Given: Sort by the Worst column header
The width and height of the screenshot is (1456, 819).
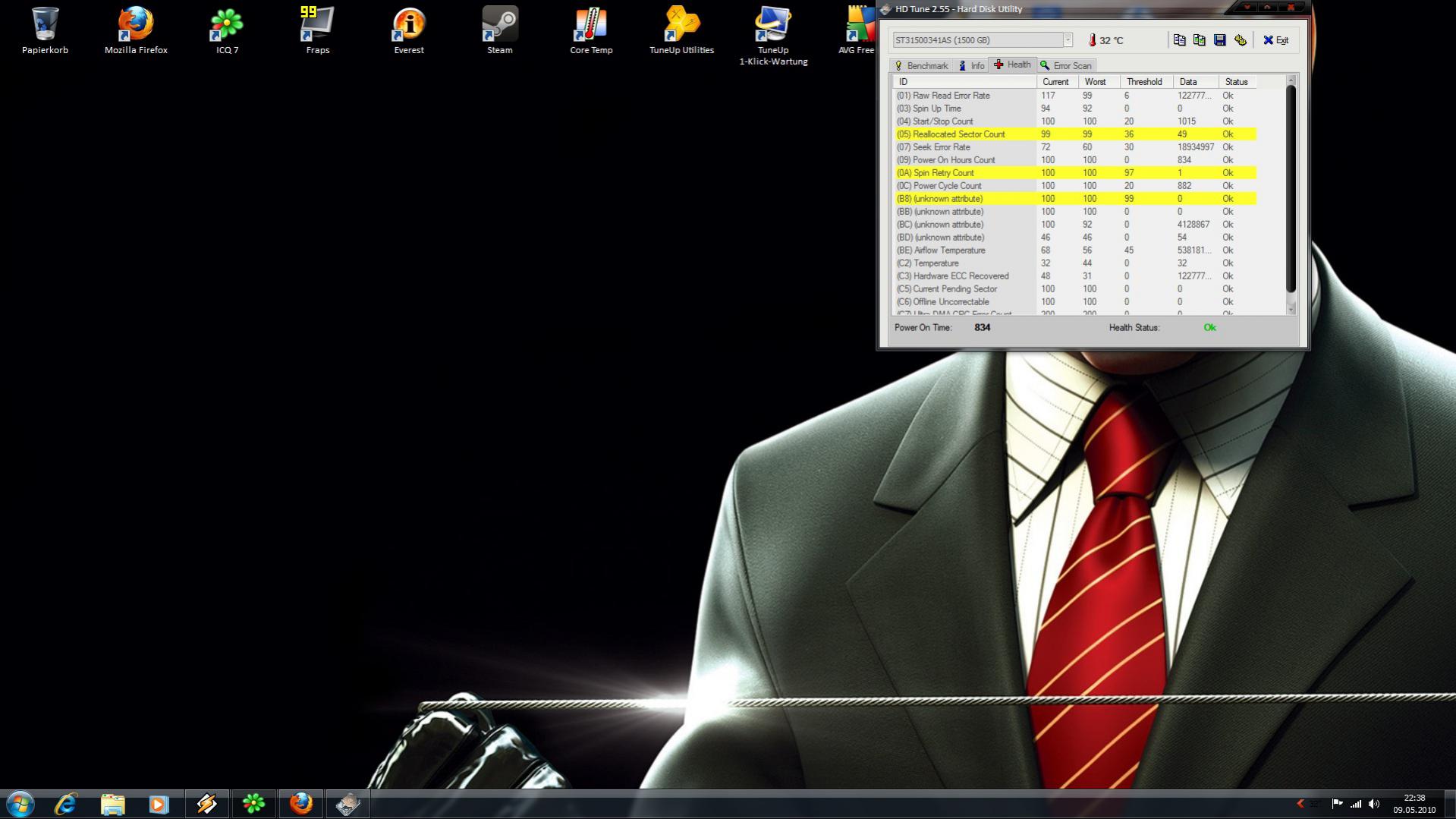Looking at the screenshot, I should point(1099,82).
